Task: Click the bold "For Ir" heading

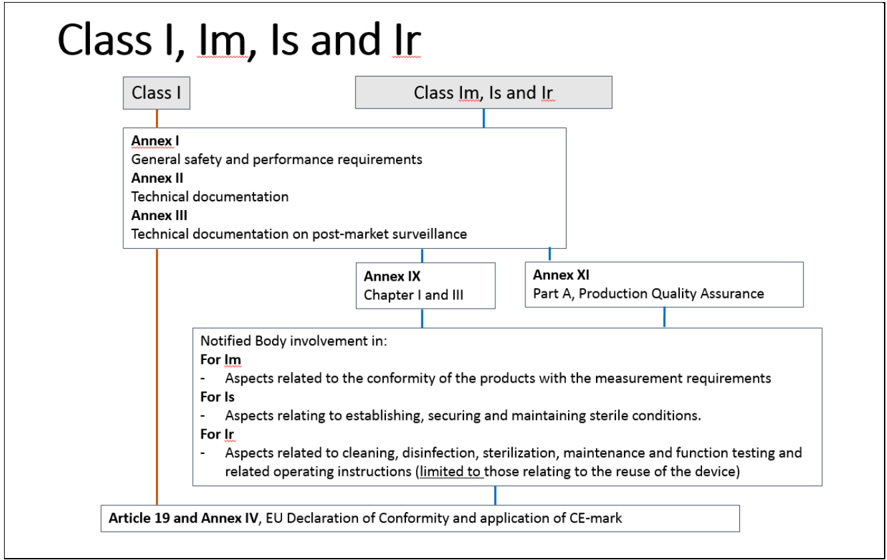Action: 217,434
